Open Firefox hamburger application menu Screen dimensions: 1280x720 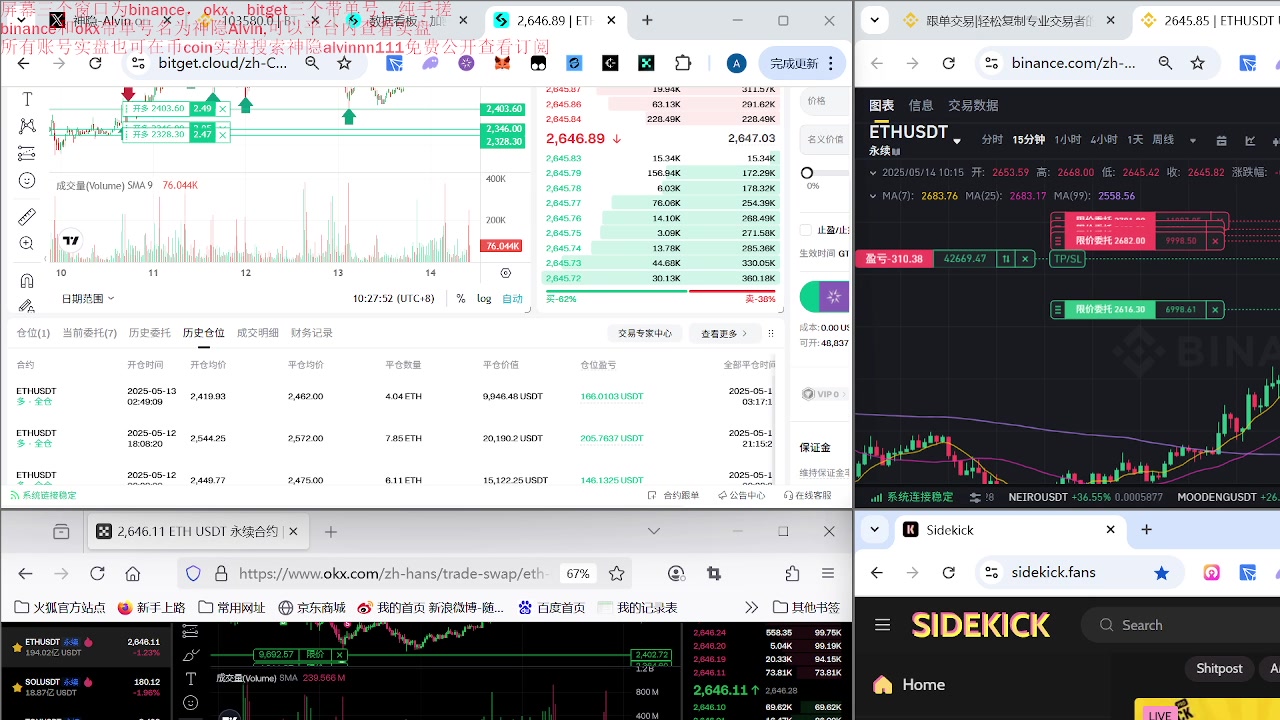coord(828,573)
